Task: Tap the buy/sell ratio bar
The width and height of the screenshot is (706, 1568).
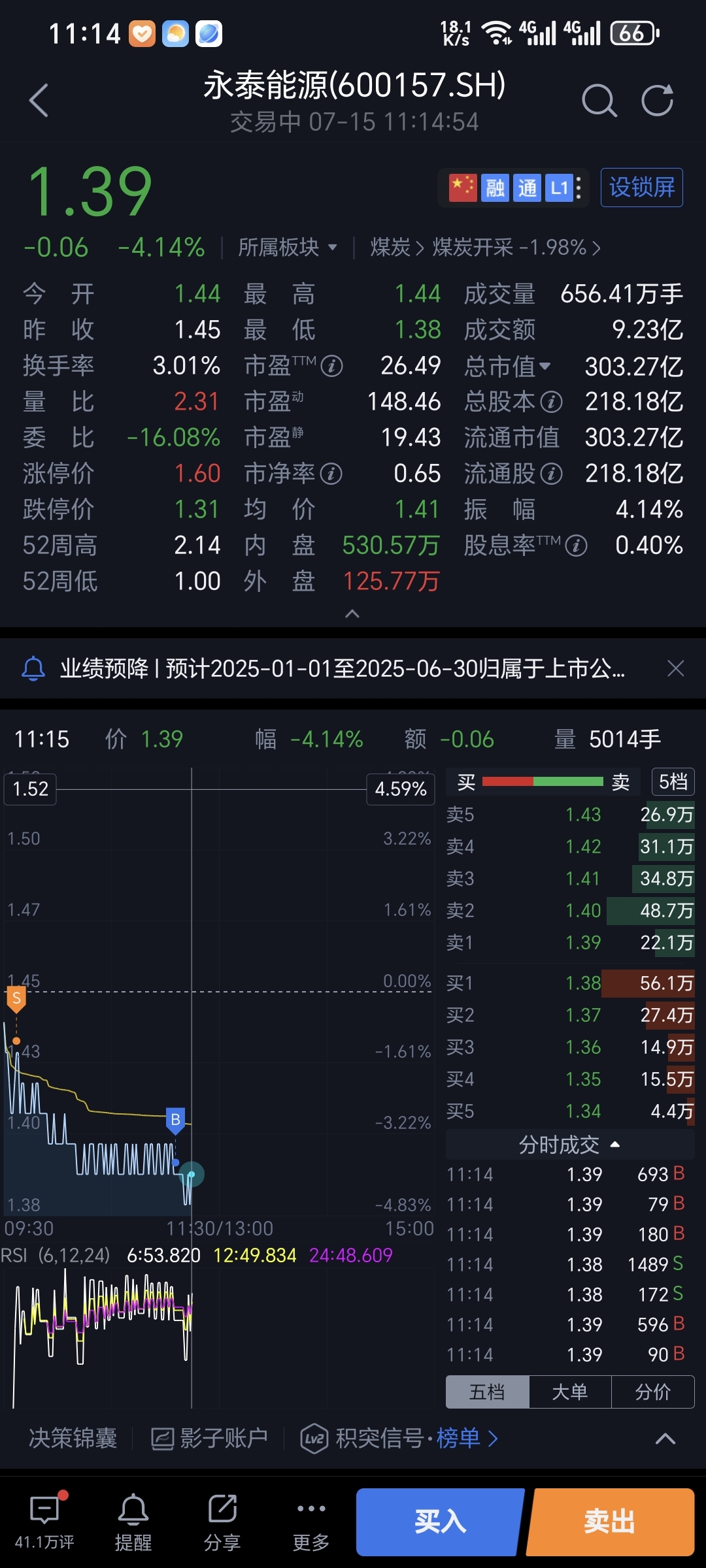Action: [x=543, y=781]
